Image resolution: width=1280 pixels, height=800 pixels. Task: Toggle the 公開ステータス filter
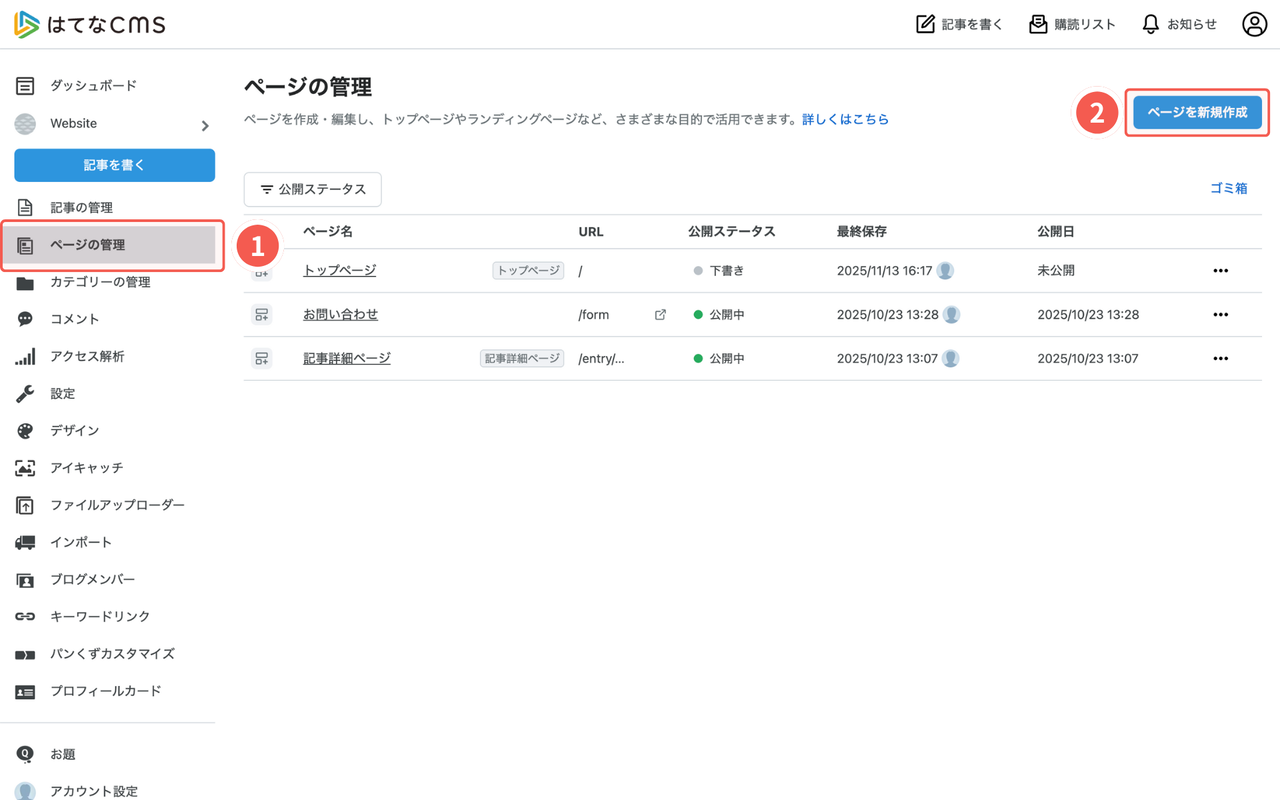(313, 189)
